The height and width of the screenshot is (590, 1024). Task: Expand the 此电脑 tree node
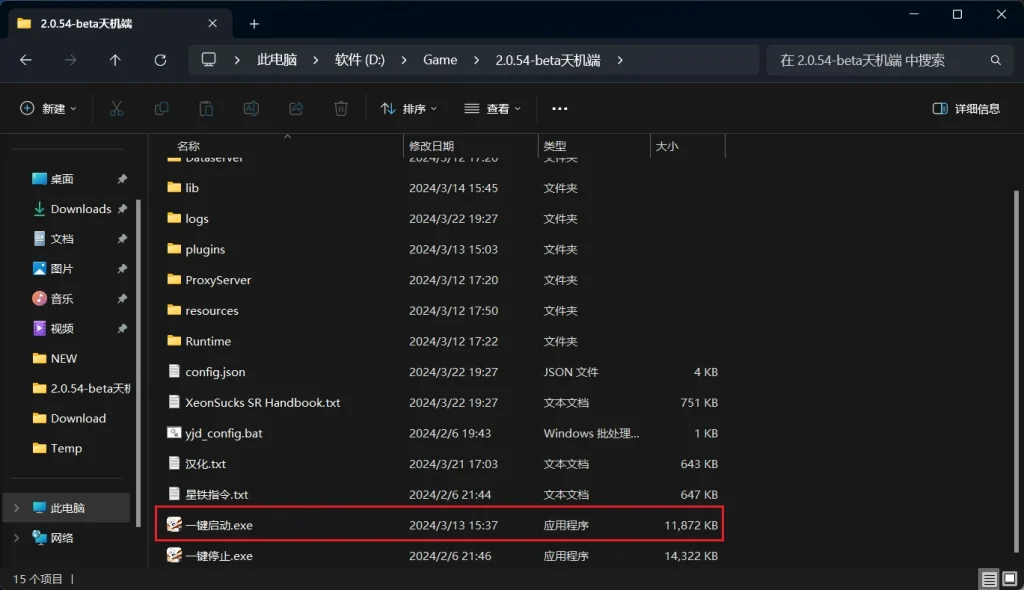coord(16,508)
